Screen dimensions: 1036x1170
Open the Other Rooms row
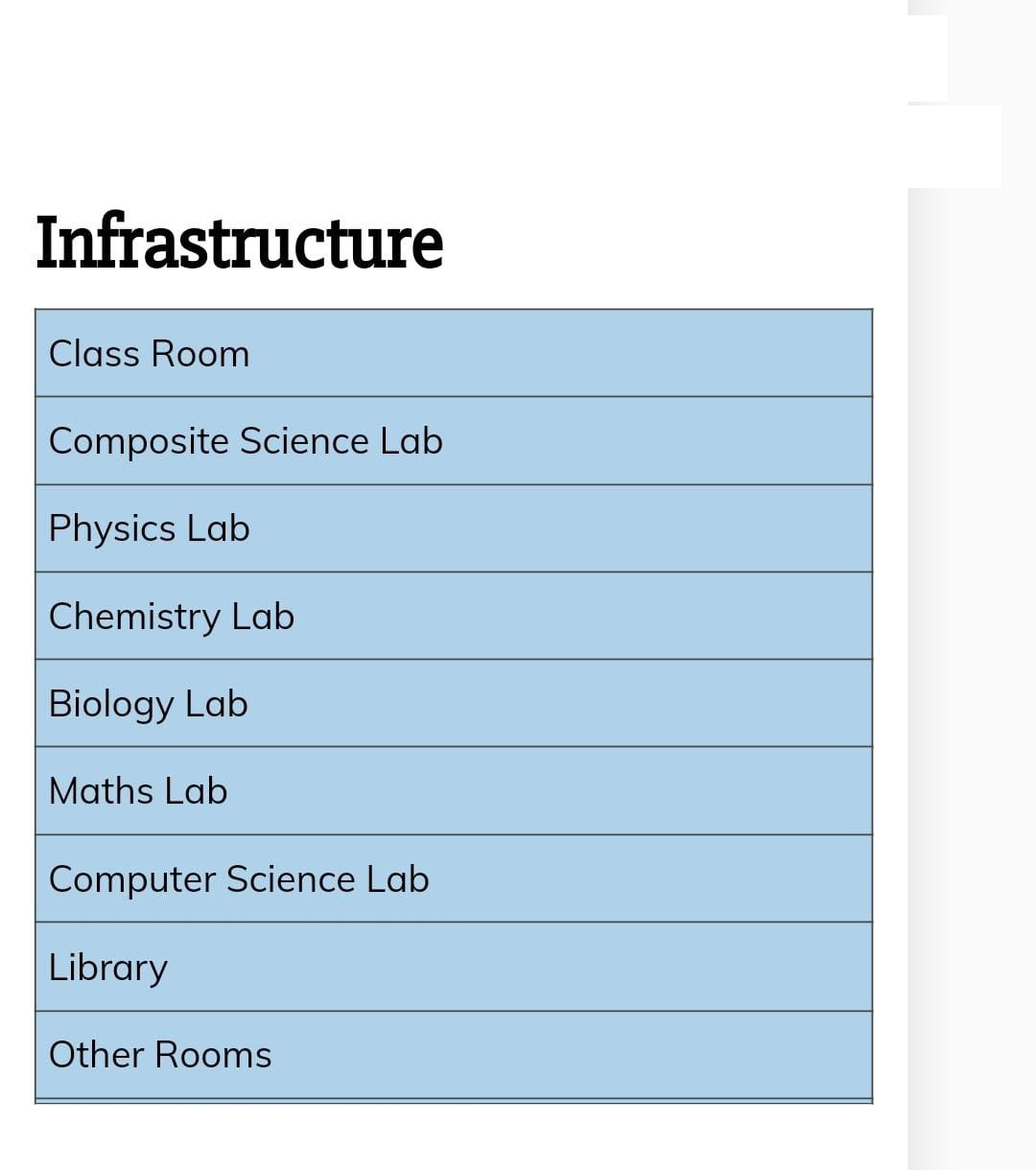point(454,1055)
